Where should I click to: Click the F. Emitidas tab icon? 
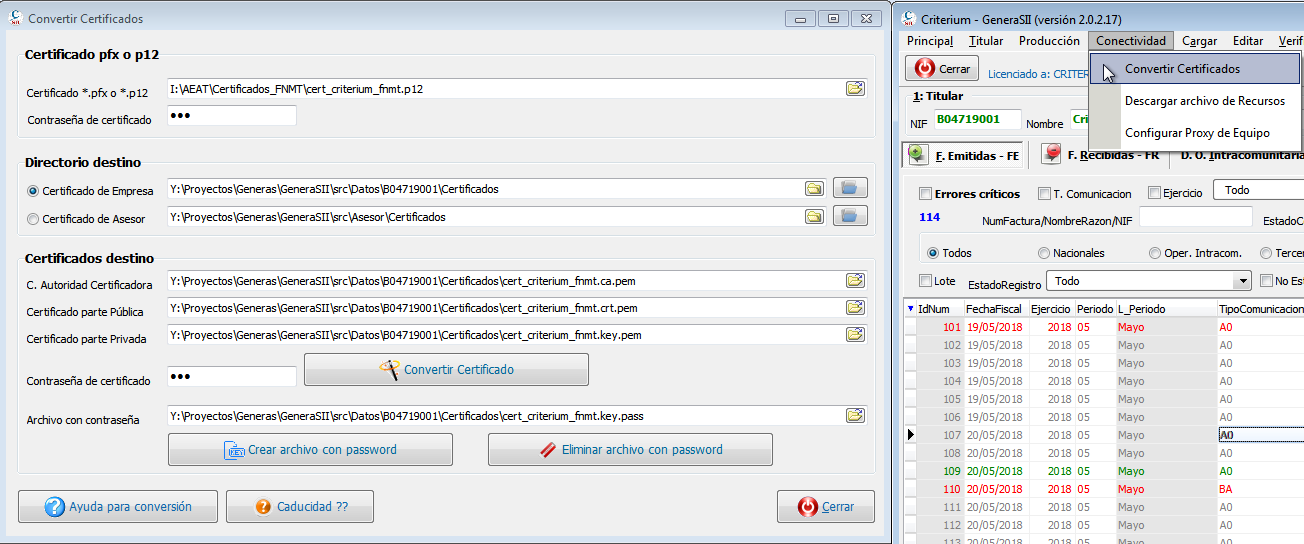pos(917,154)
